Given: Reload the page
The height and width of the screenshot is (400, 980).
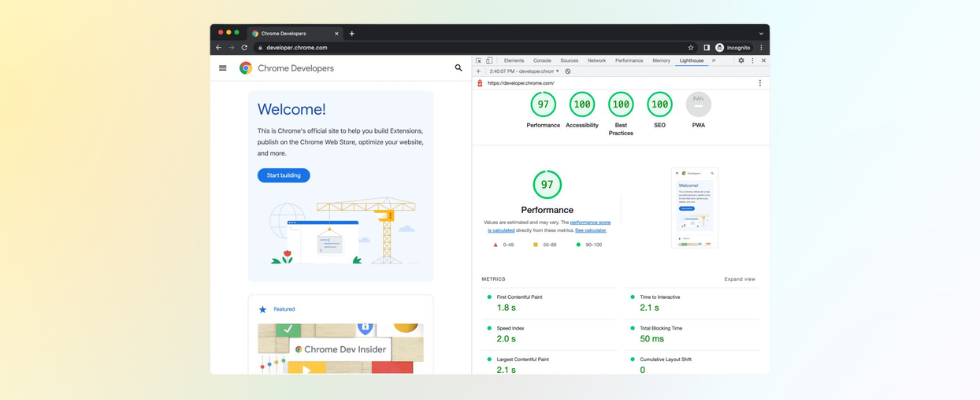Looking at the screenshot, I should pos(244,48).
